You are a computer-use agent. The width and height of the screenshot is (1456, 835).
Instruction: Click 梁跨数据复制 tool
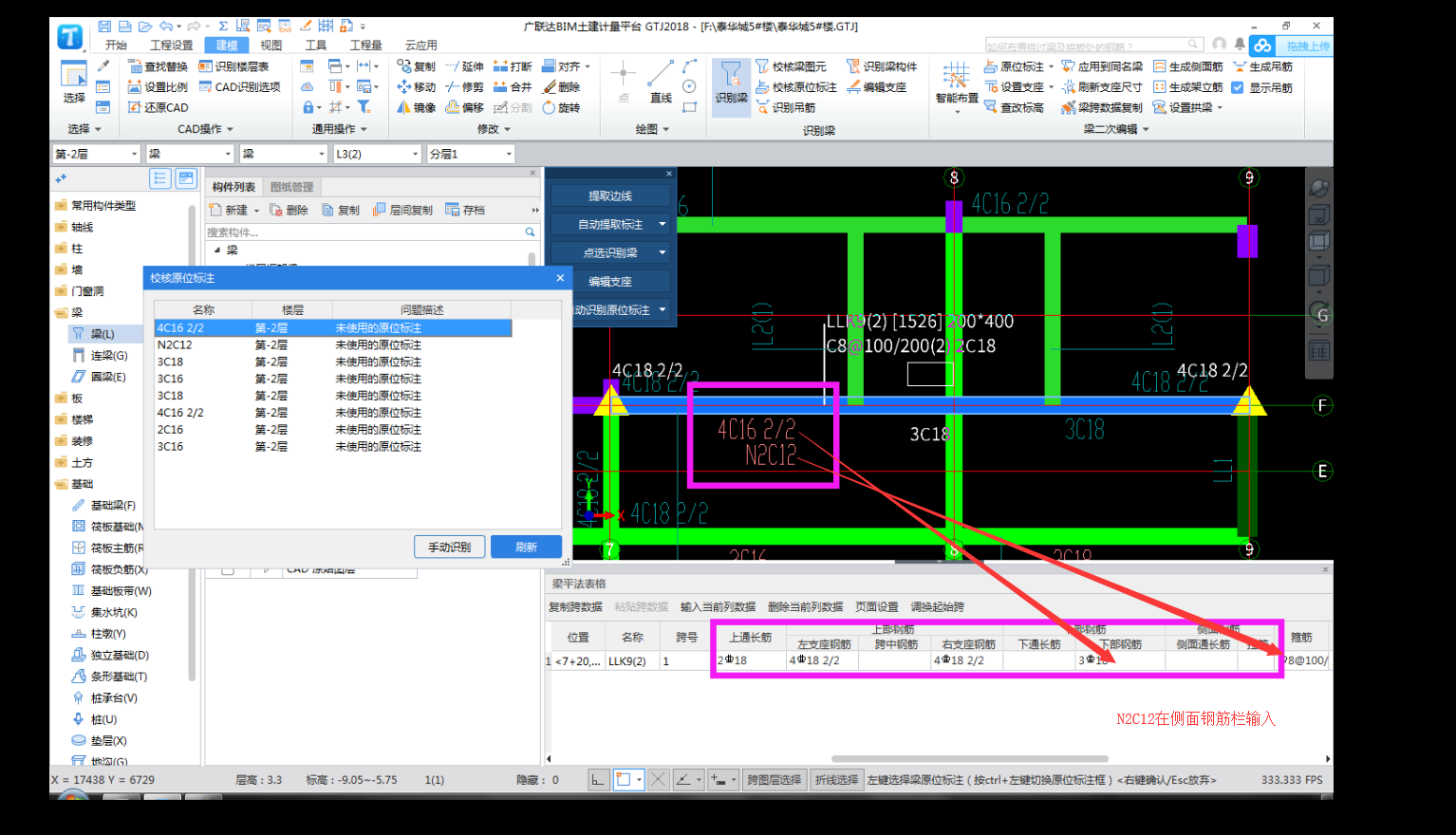point(1102,107)
